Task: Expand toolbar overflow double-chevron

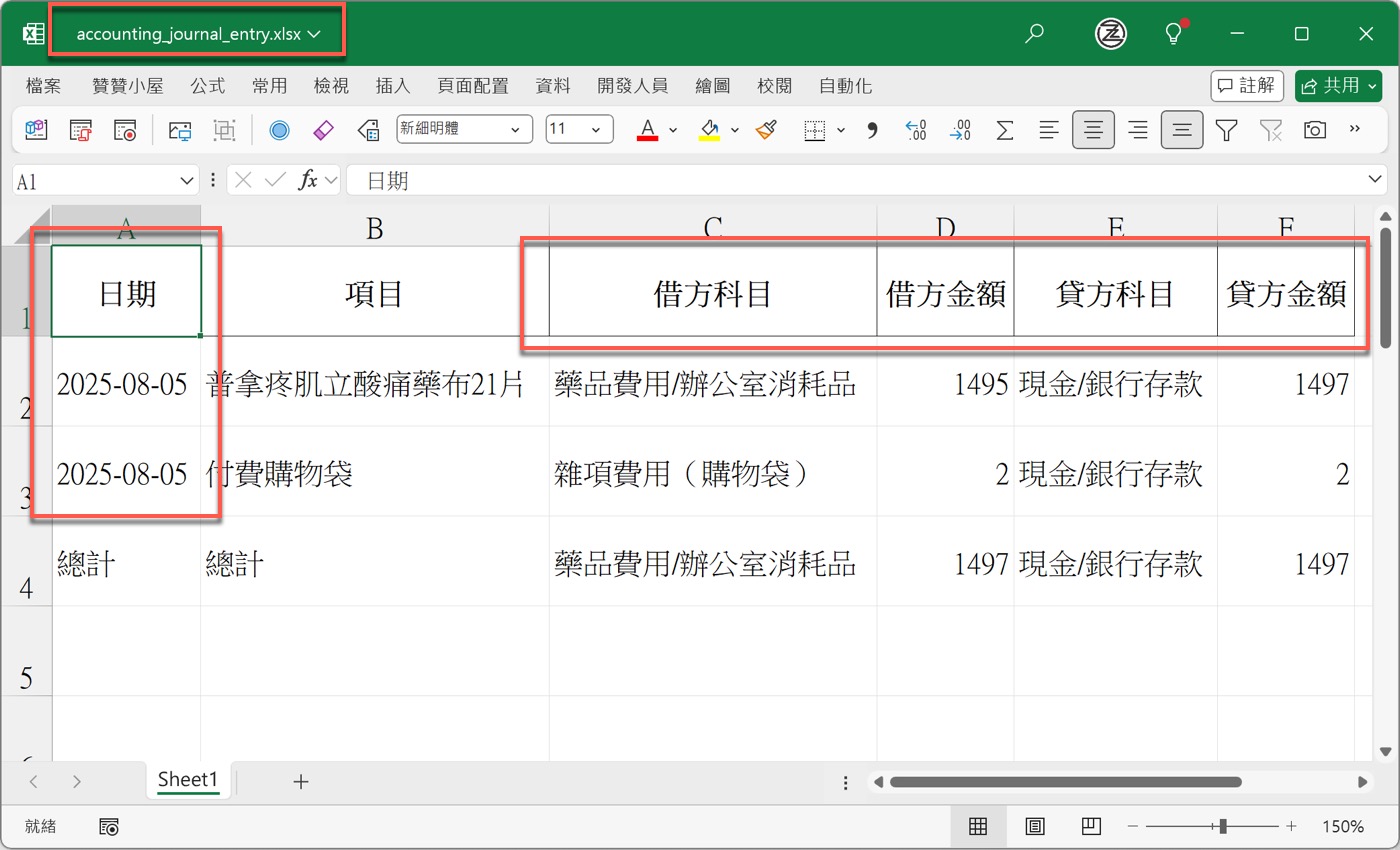Action: coord(1355,129)
